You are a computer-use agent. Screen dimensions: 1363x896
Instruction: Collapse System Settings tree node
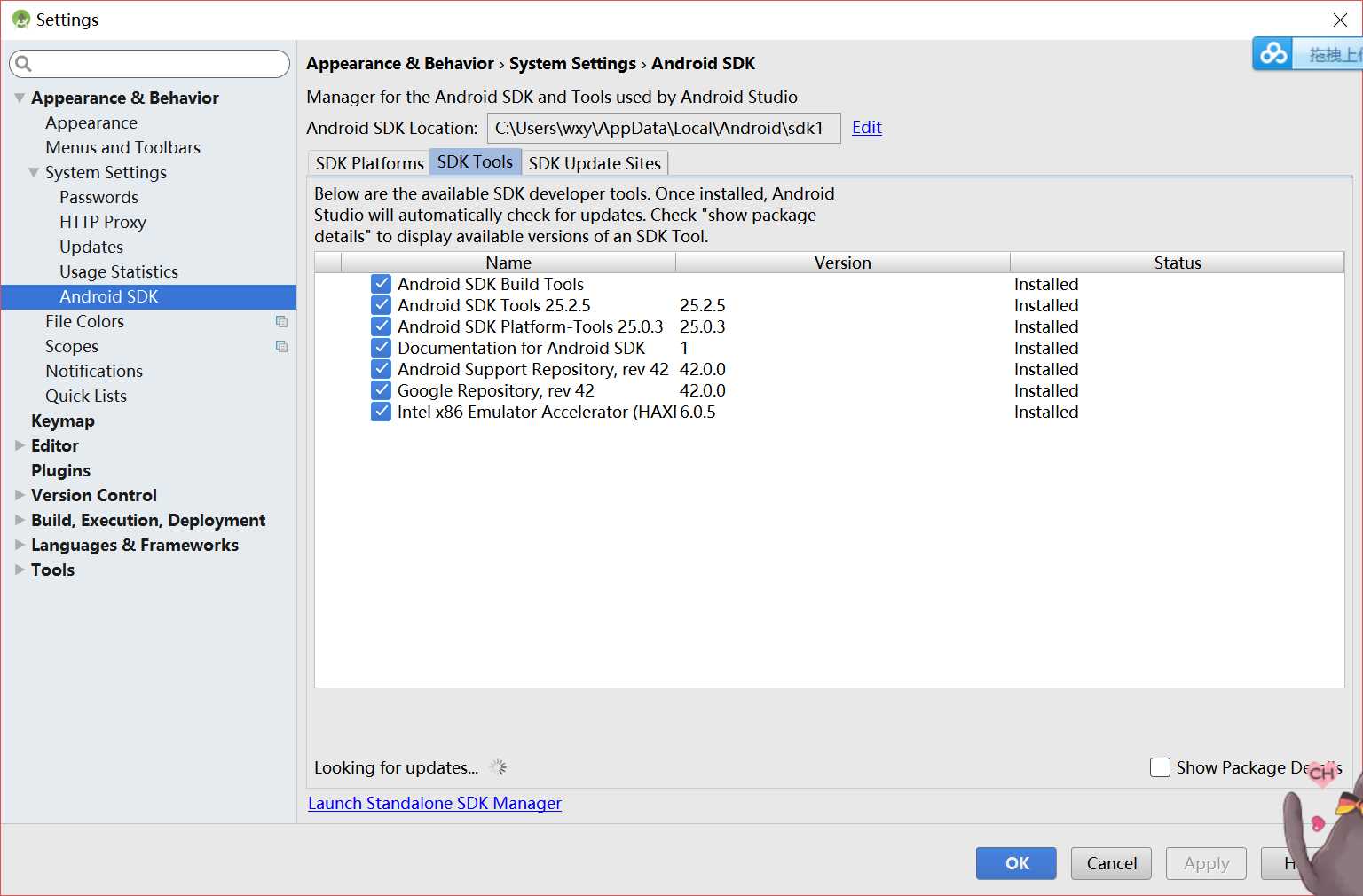[x=34, y=172]
